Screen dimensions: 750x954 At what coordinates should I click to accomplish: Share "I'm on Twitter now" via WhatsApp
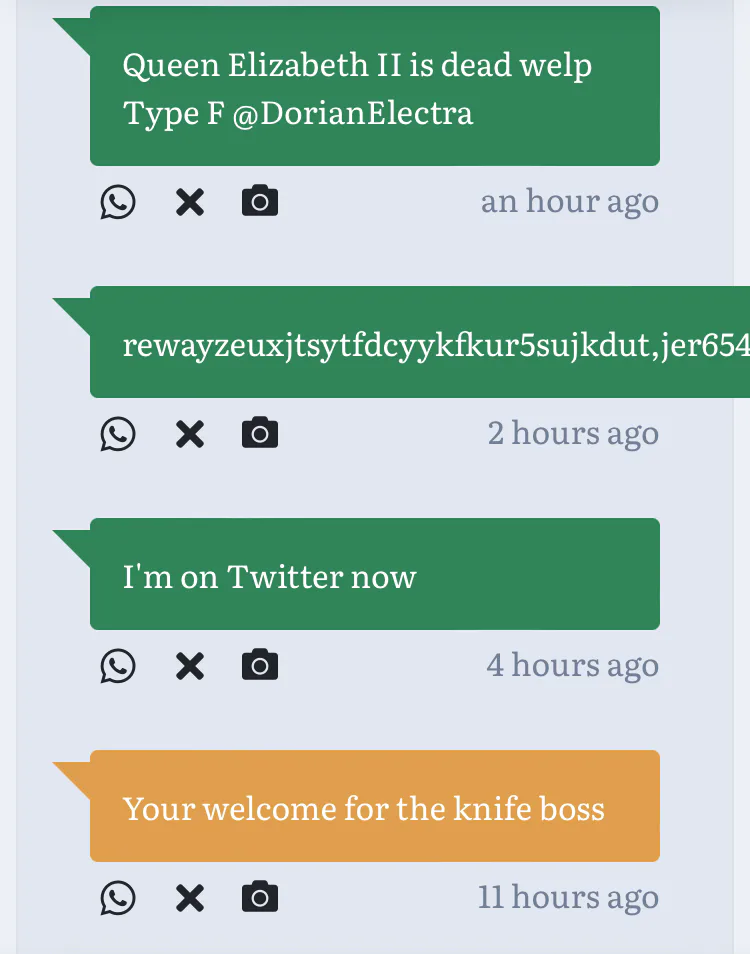click(x=118, y=666)
